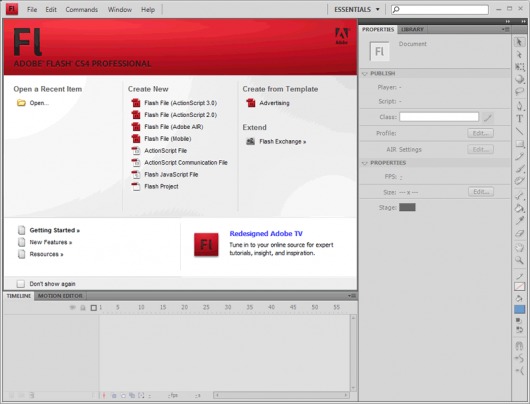Image resolution: width=530 pixels, height=404 pixels.
Task: Select the Hand tool
Action: click(520, 247)
